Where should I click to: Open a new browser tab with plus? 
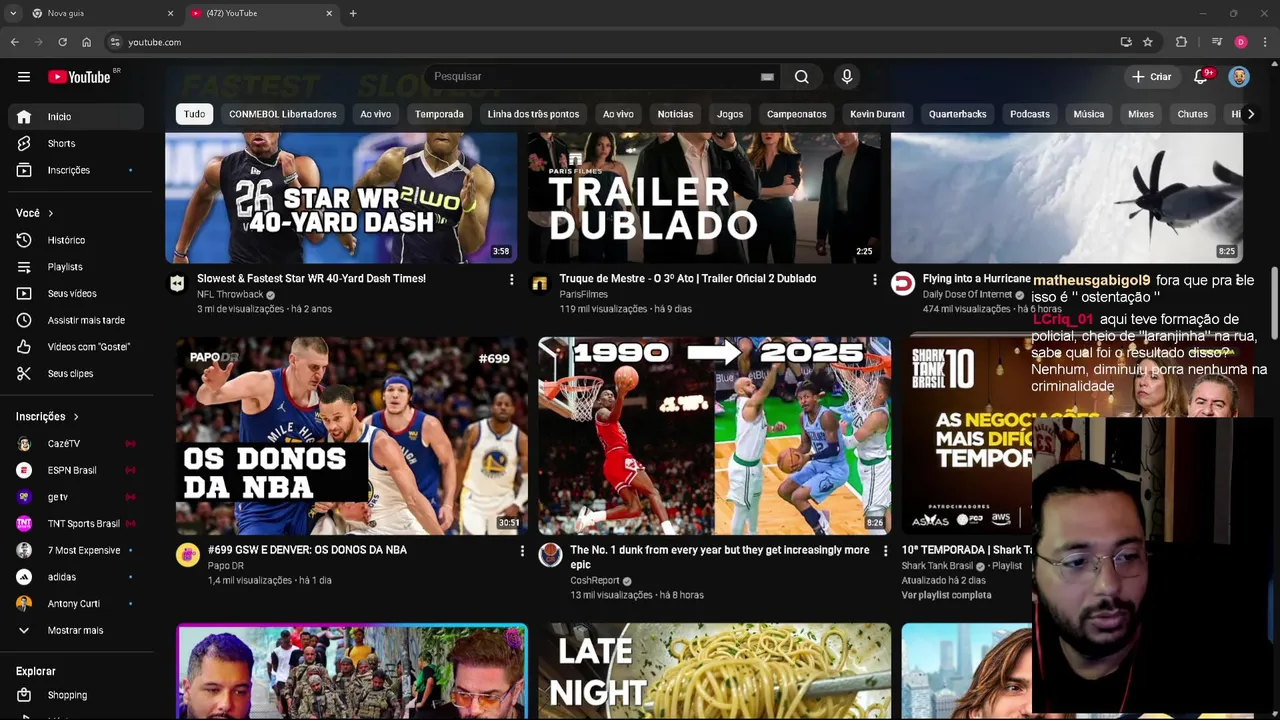tap(353, 13)
